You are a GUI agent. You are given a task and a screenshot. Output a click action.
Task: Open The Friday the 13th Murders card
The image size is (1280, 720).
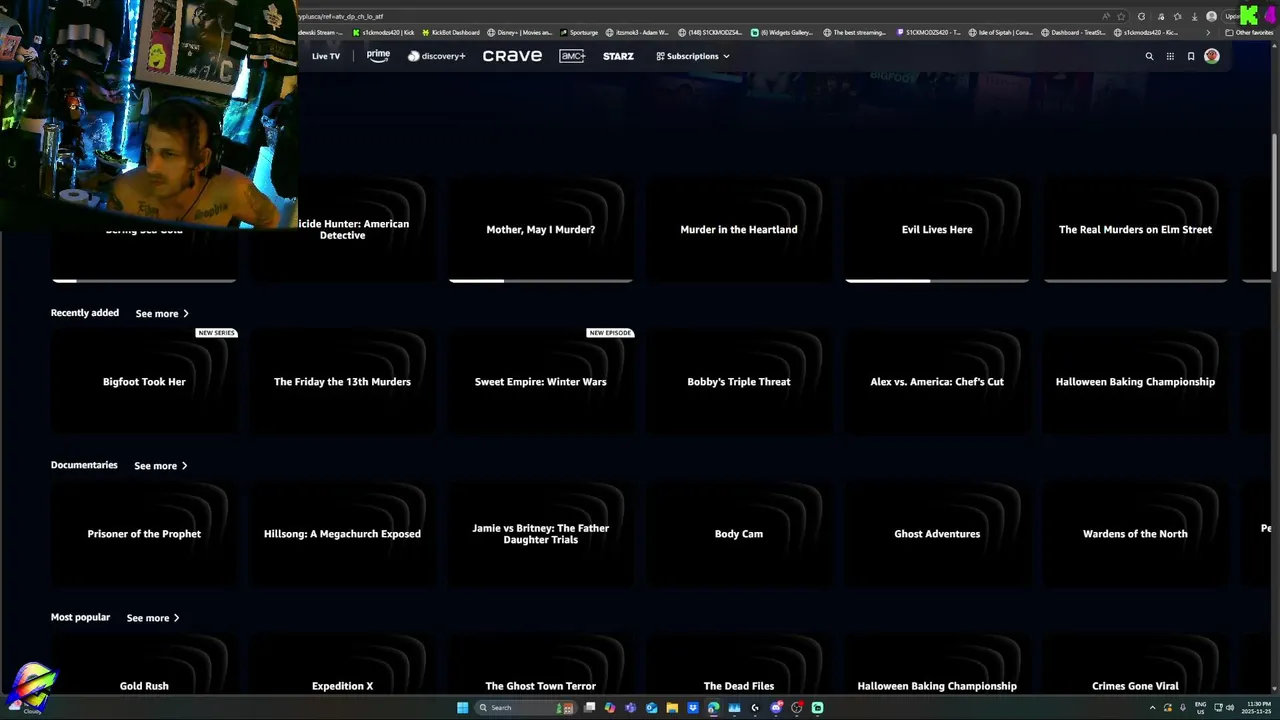point(342,382)
